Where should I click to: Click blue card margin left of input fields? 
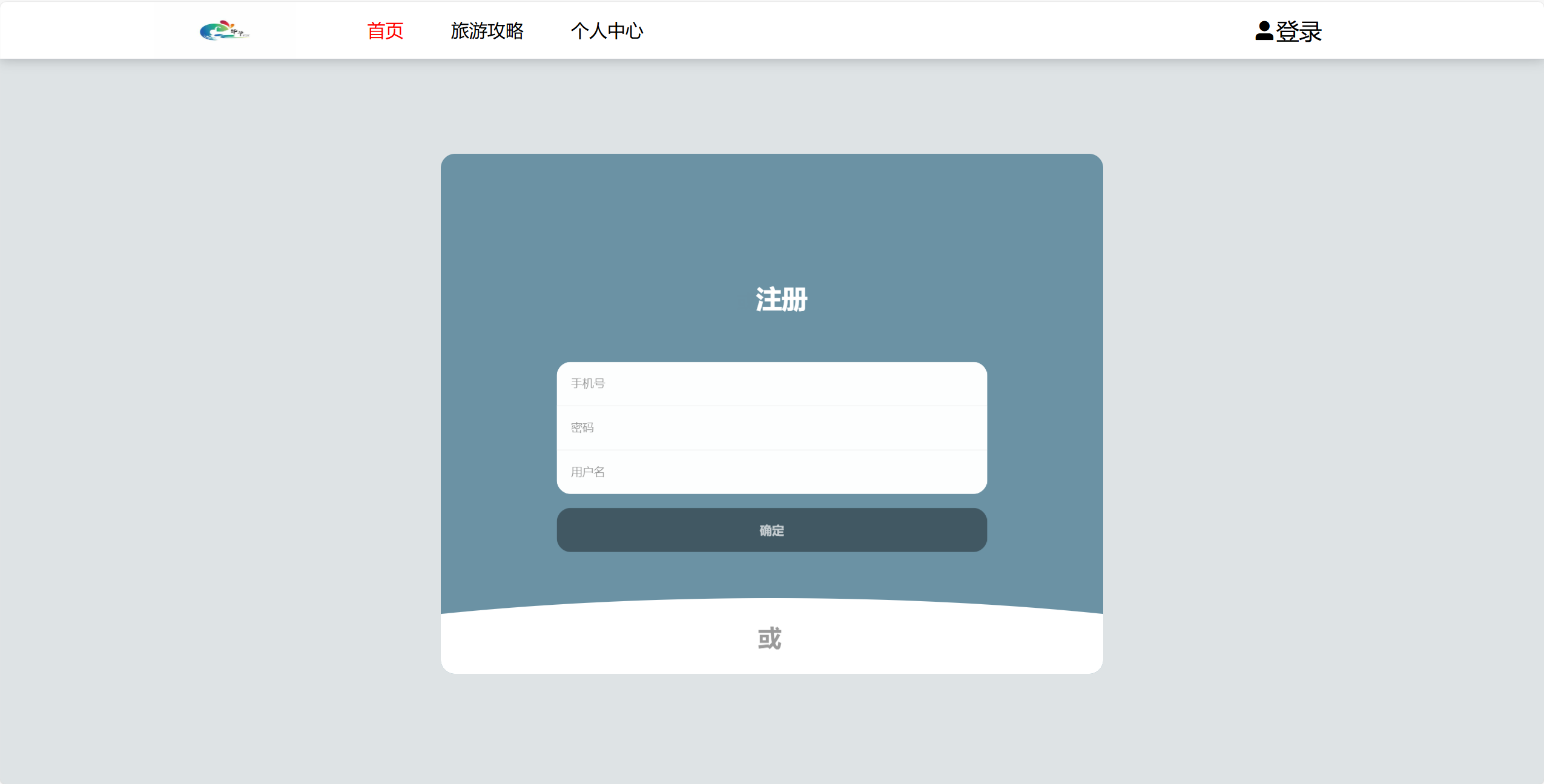[498, 428]
